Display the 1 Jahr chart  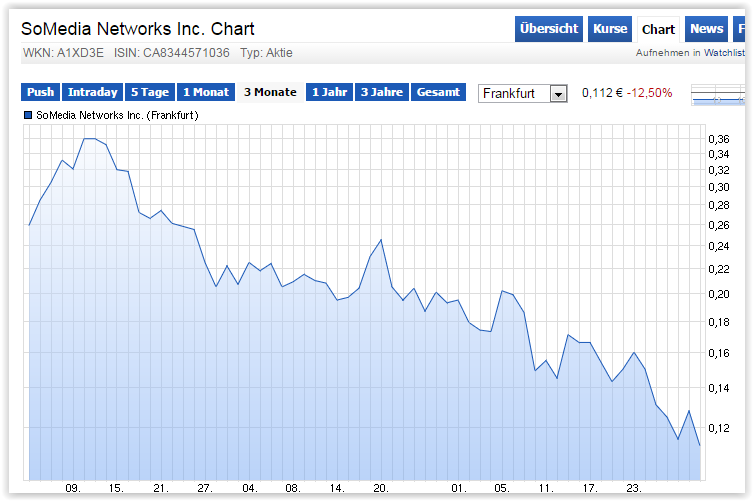tap(329, 92)
